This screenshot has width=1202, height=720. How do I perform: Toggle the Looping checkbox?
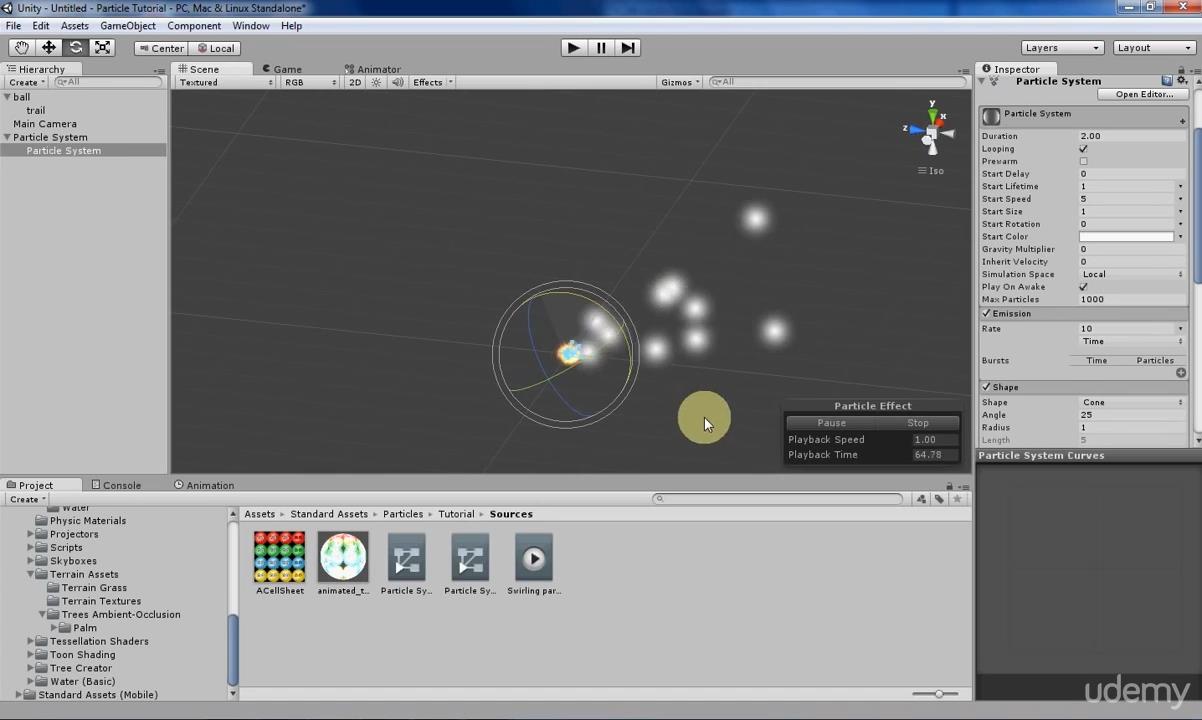[1083, 149]
